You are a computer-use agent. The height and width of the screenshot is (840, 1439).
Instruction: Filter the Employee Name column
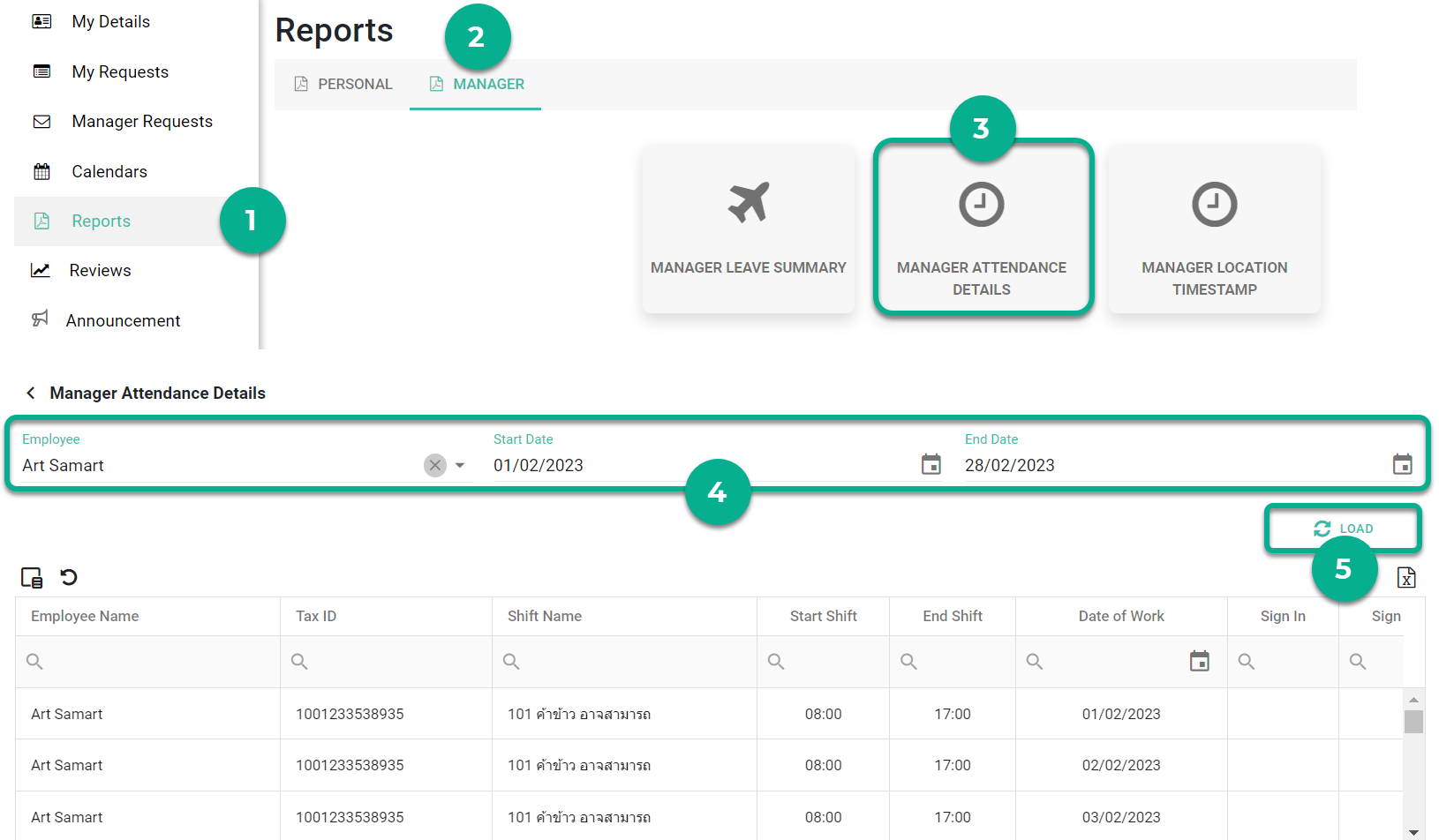(148, 662)
